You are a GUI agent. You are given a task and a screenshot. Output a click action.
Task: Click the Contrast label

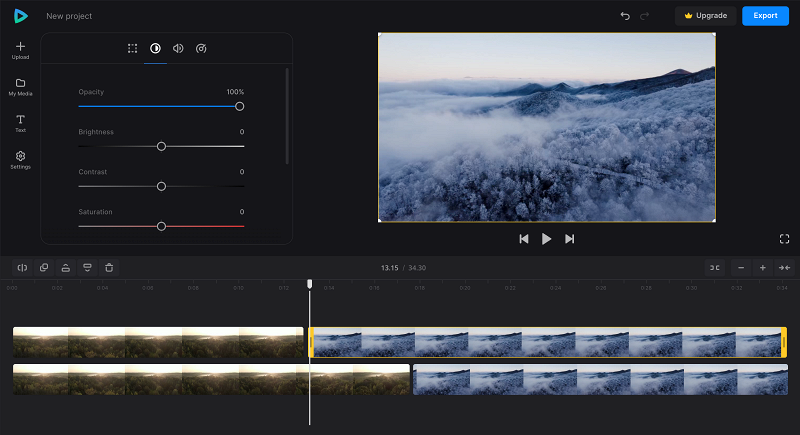[x=93, y=172]
